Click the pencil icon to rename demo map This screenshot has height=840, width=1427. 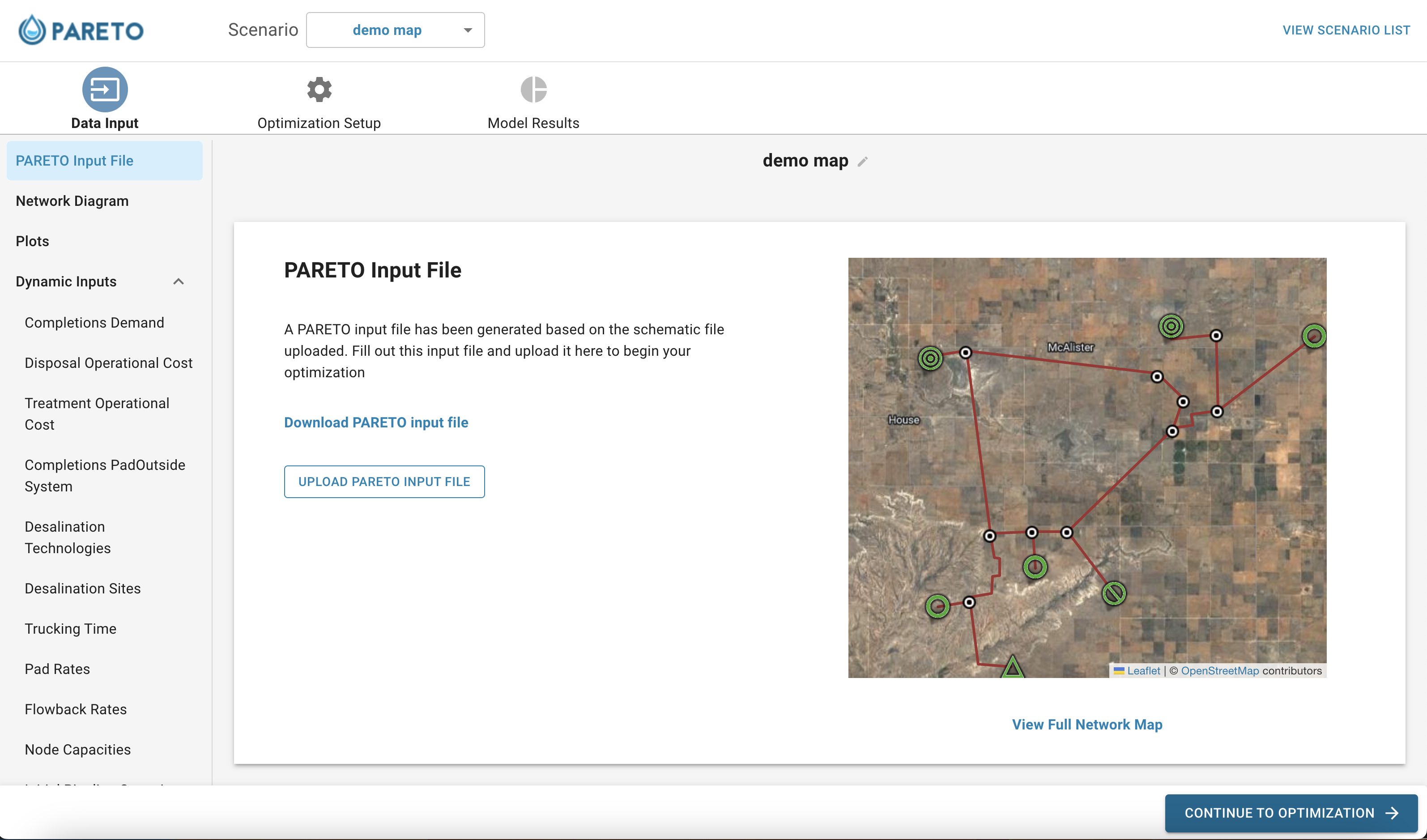862,162
